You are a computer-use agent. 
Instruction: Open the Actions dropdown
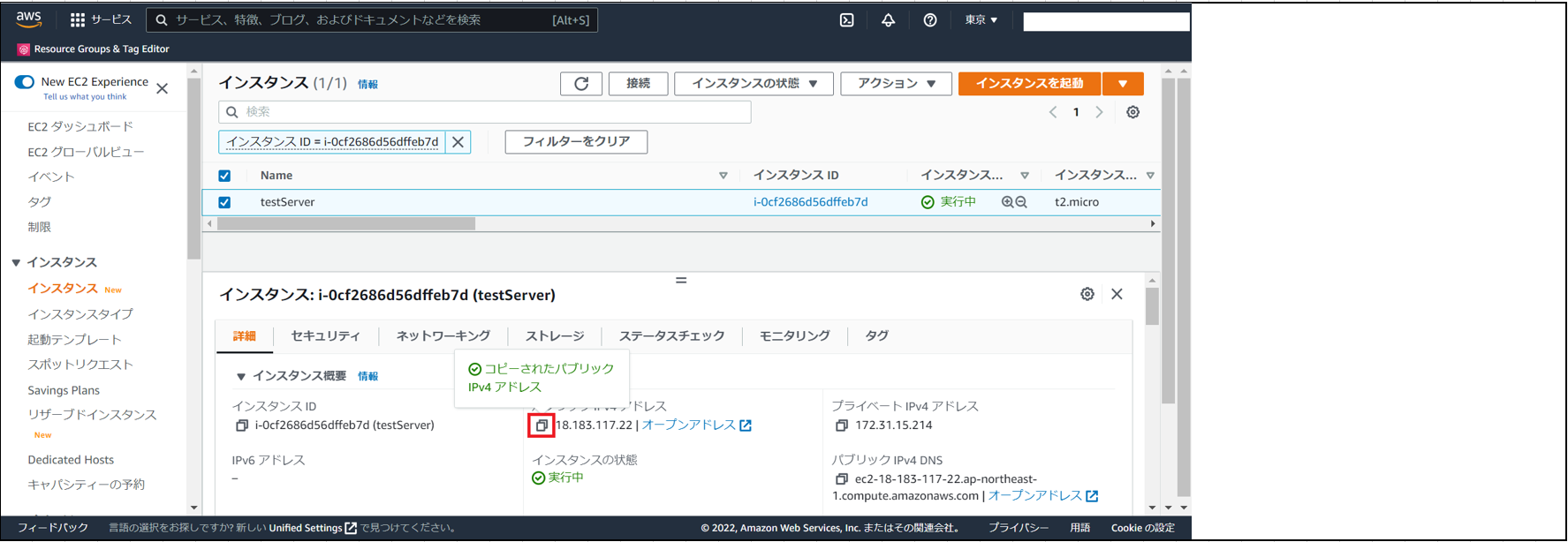(x=896, y=84)
